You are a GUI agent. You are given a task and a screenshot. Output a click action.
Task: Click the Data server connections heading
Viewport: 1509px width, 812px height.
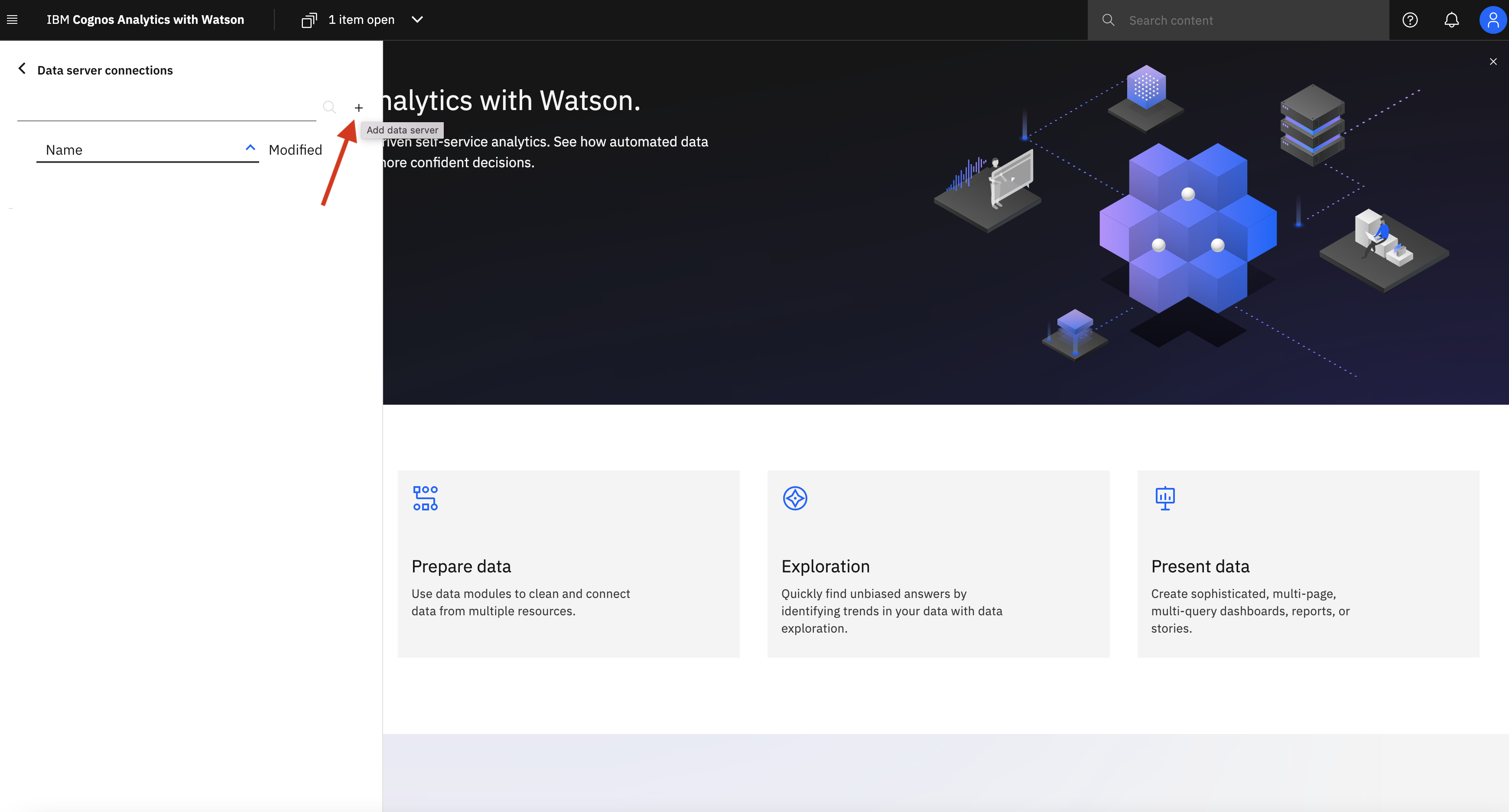click(105, 70)
